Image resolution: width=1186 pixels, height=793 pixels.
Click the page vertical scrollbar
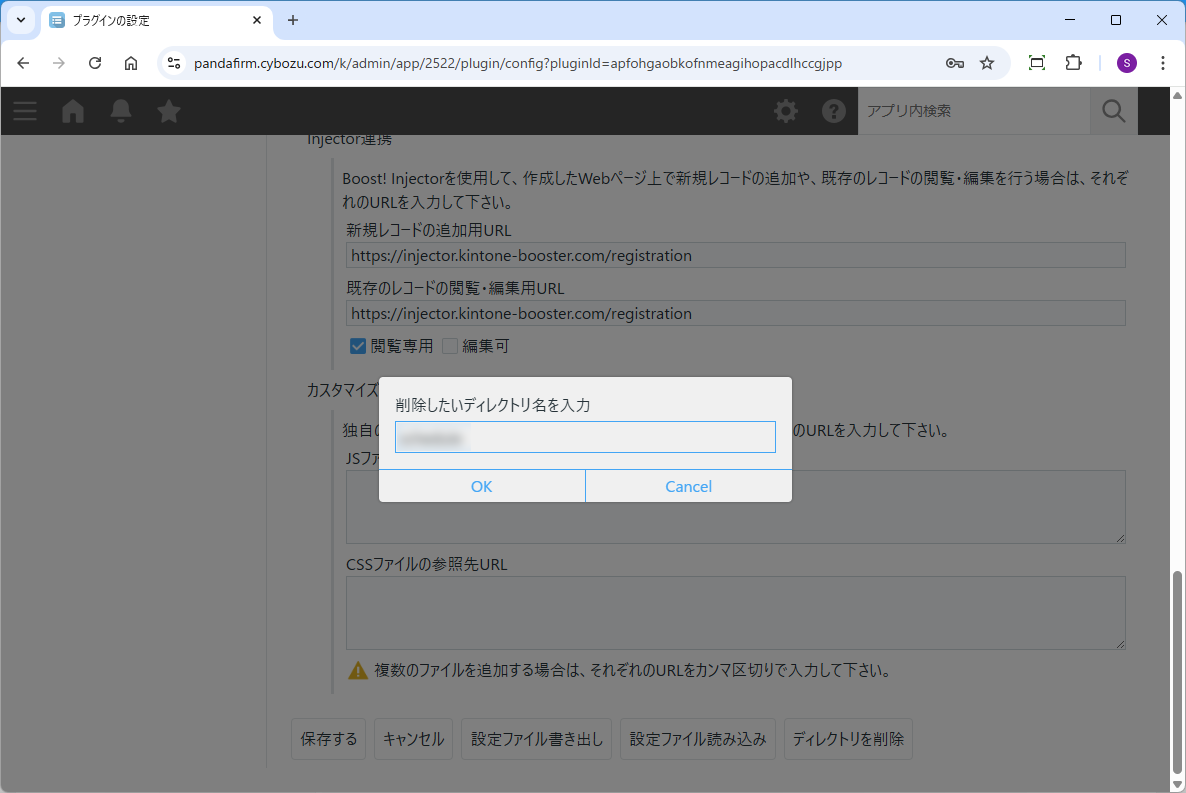pyautogui.click(x=1177, y=670)
